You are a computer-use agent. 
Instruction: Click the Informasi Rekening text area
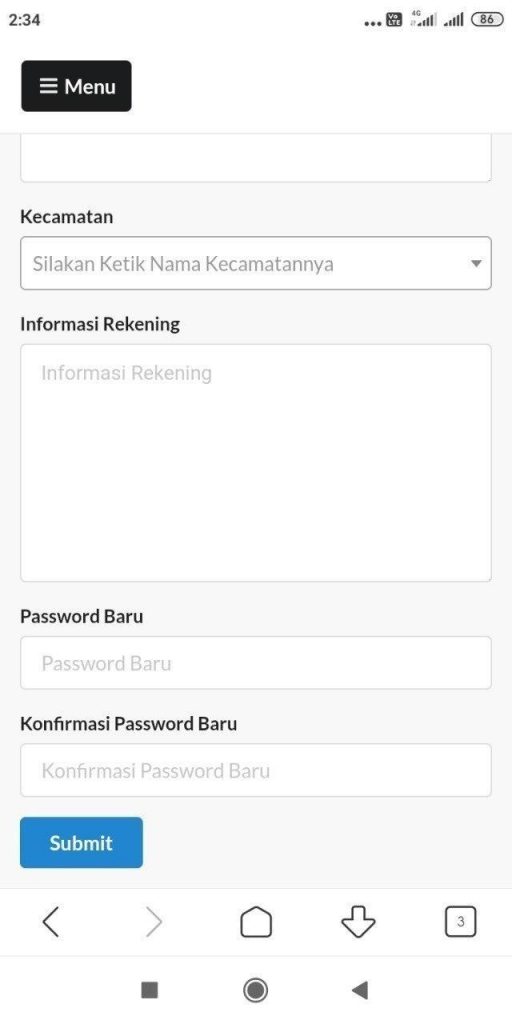tap(256, 463)
